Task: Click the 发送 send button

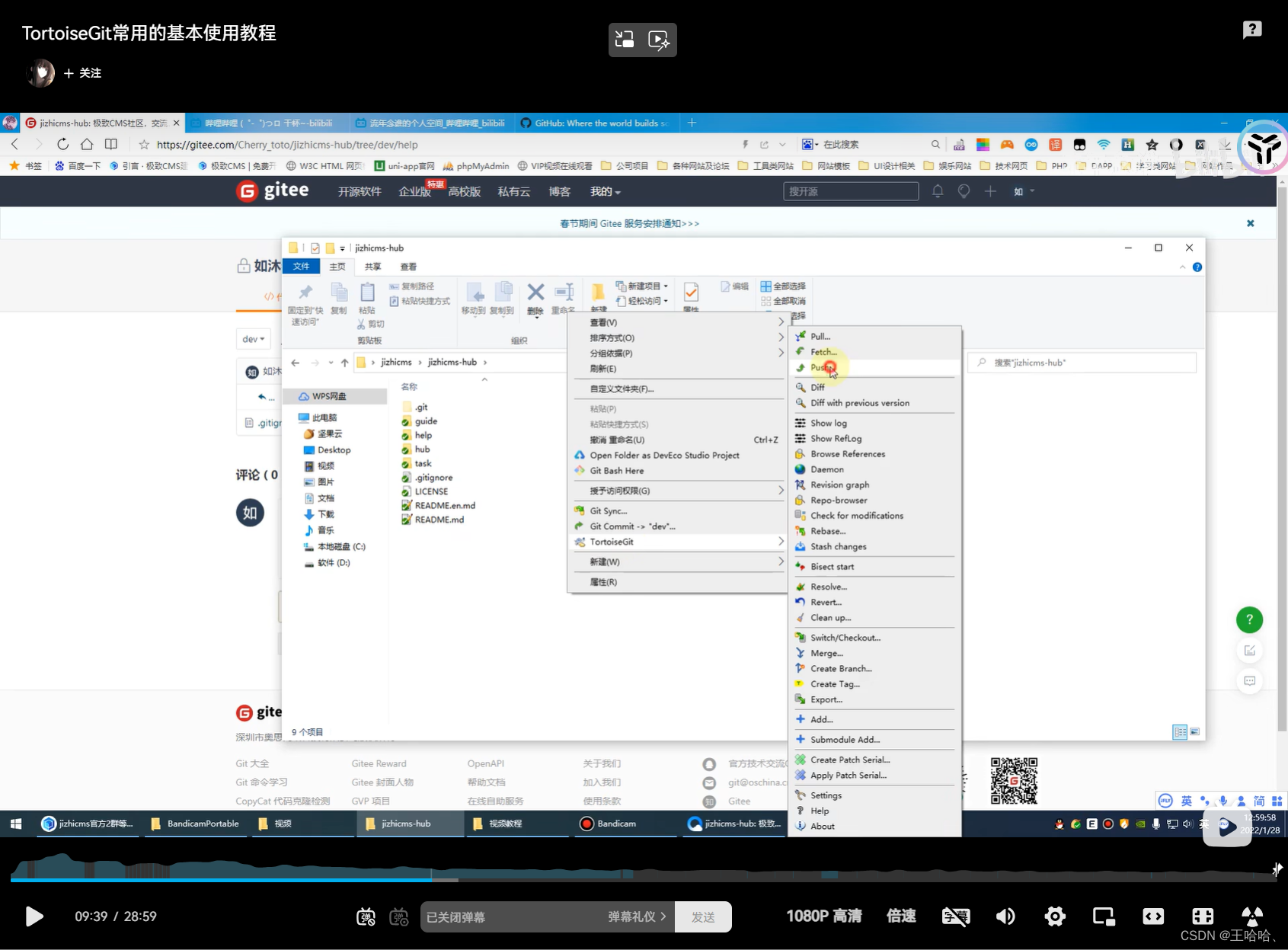Action: [703, 916]
